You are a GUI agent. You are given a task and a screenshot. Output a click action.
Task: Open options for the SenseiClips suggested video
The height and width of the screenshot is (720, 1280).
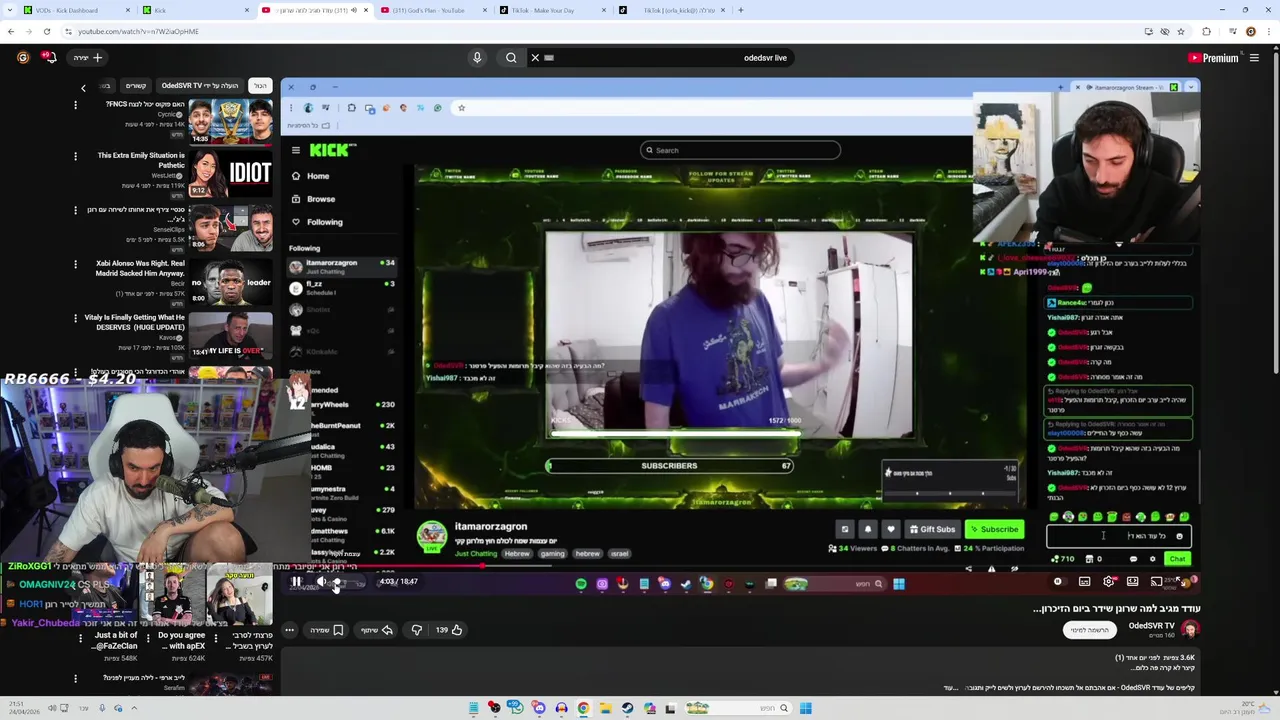coord(75,210)
